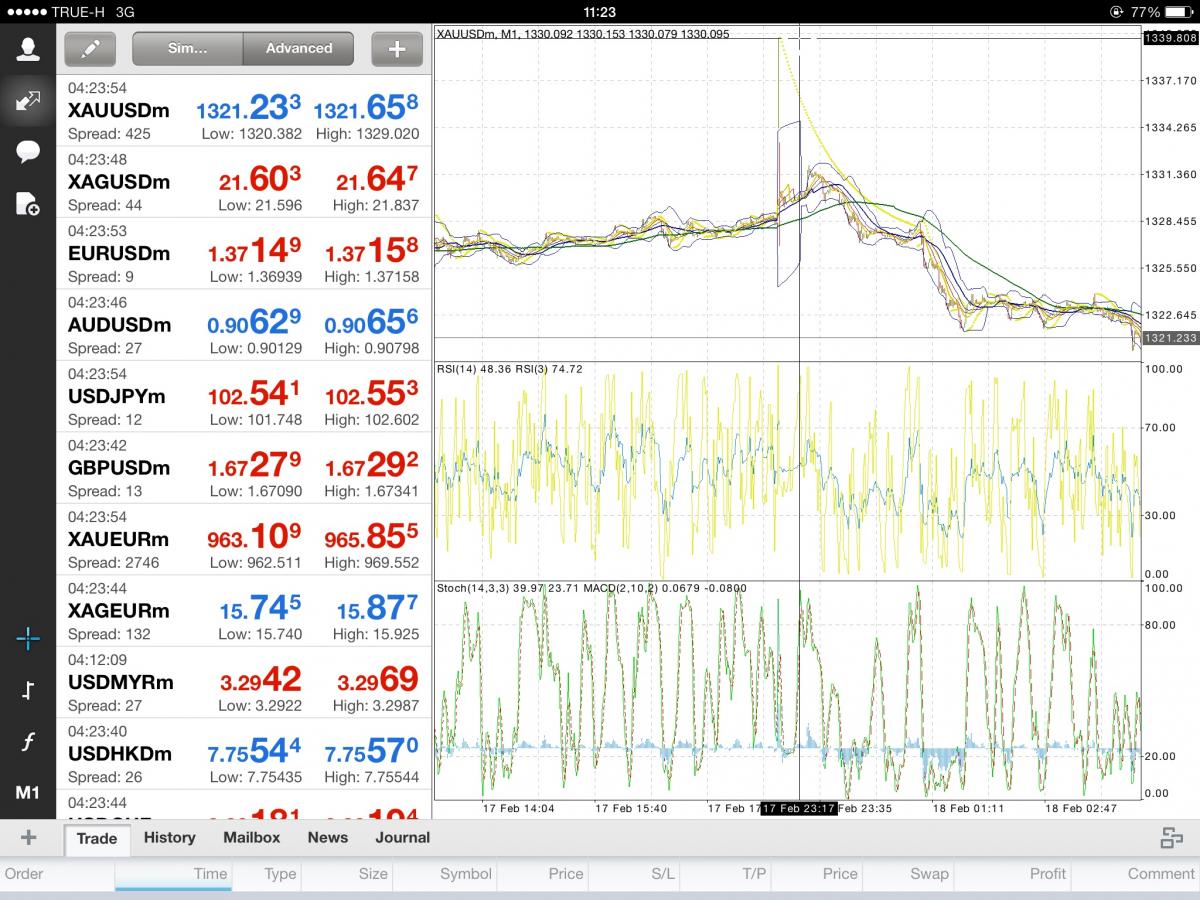The width and height of the screenshot is (1200, 900).
Task: Switch to the Mailbox tab
Action: point(251,838)
